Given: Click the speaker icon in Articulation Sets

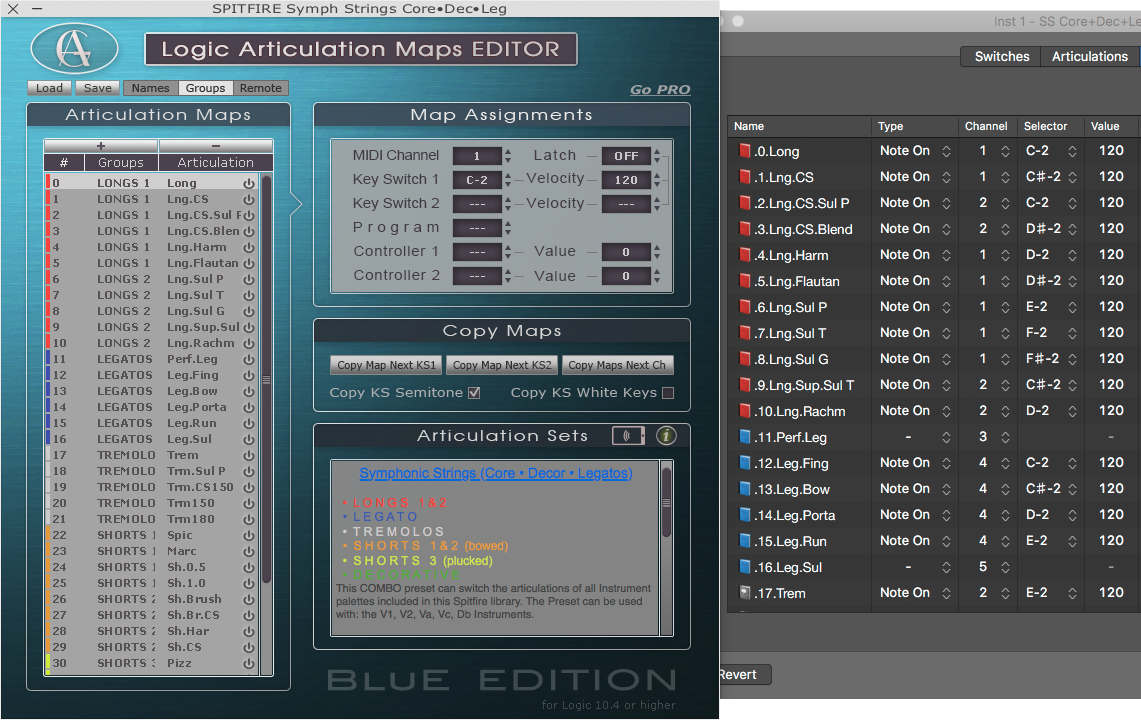Looking at the screenshot, I should 628,435.
